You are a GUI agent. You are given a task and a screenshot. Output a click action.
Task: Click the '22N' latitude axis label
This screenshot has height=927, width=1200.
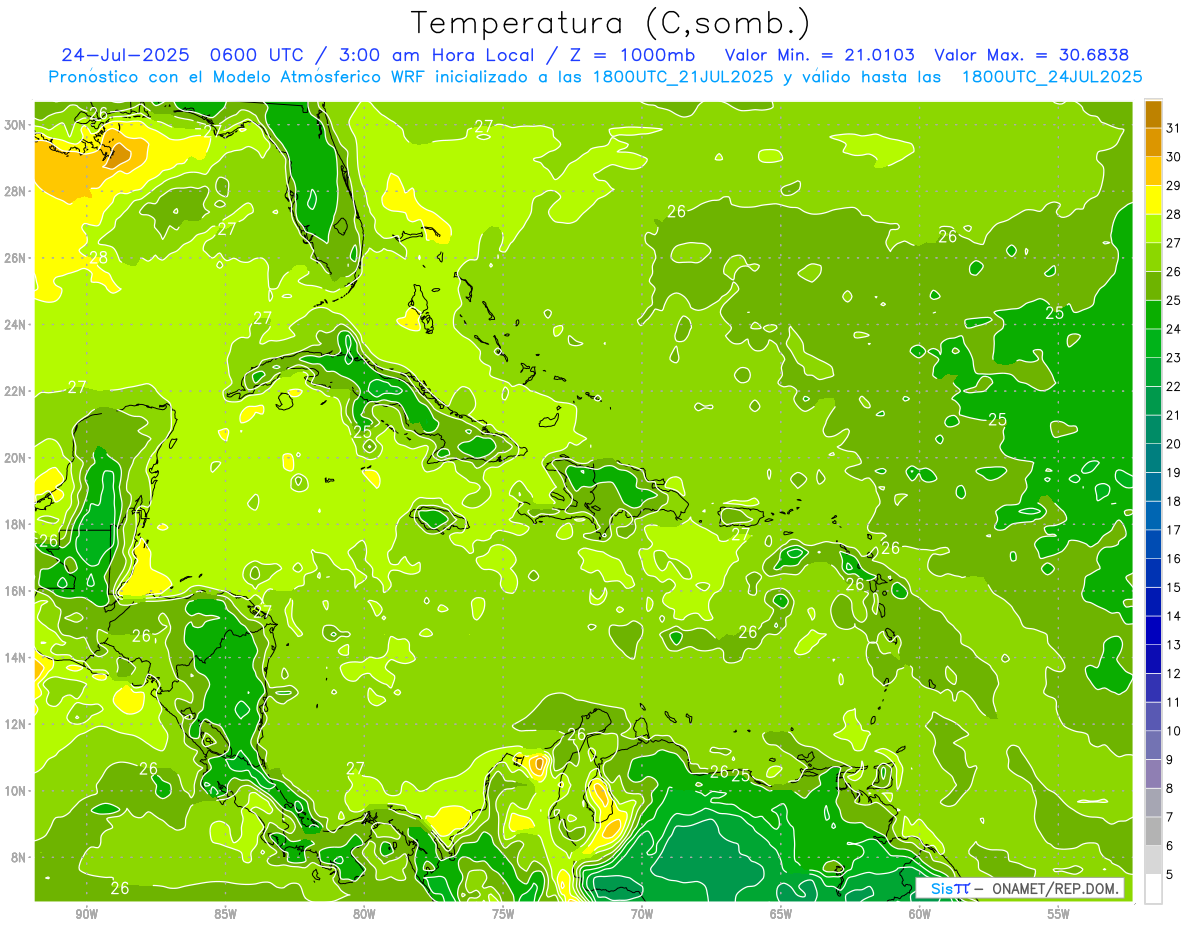pos(17,391)
